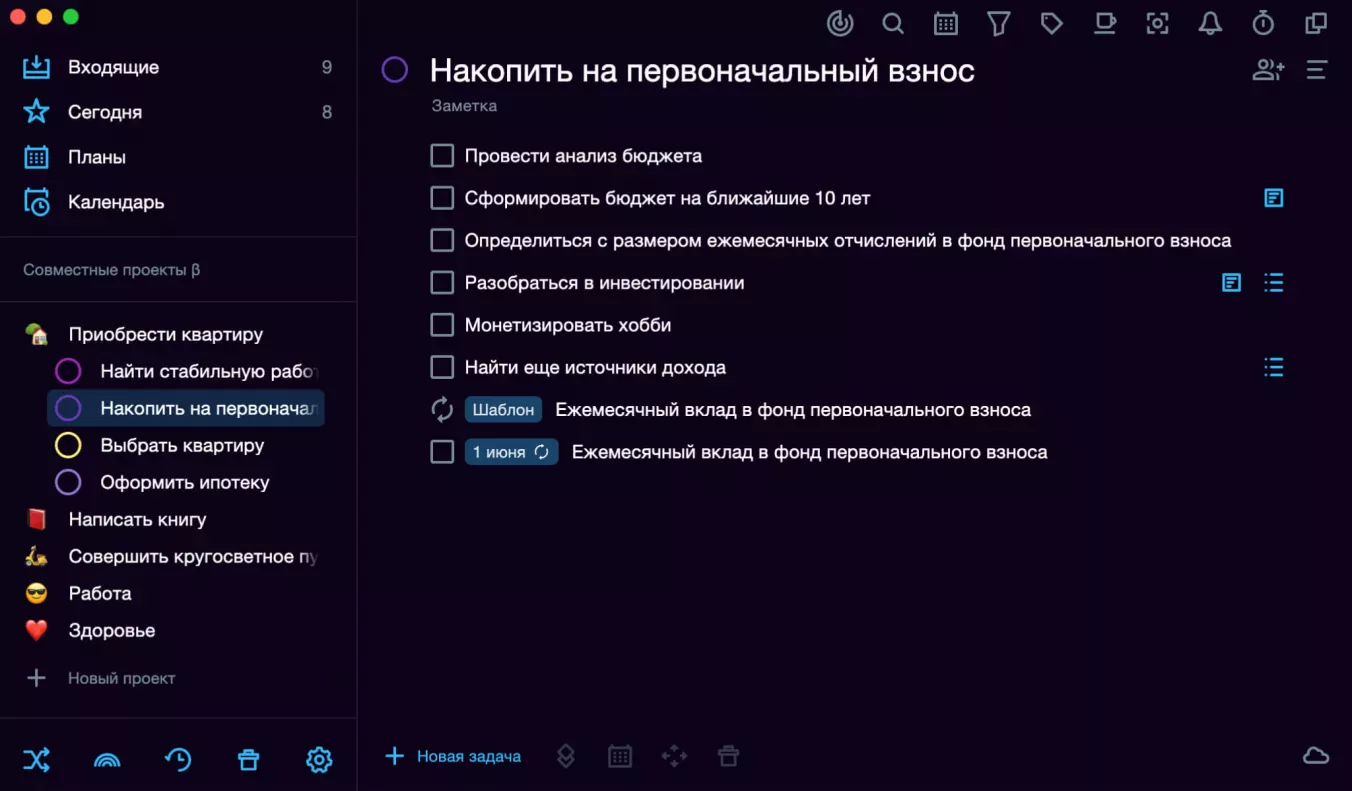The image size is (1352, 791).
Task: Open search with the magnifier icon
Action: [x=893, y=23]
